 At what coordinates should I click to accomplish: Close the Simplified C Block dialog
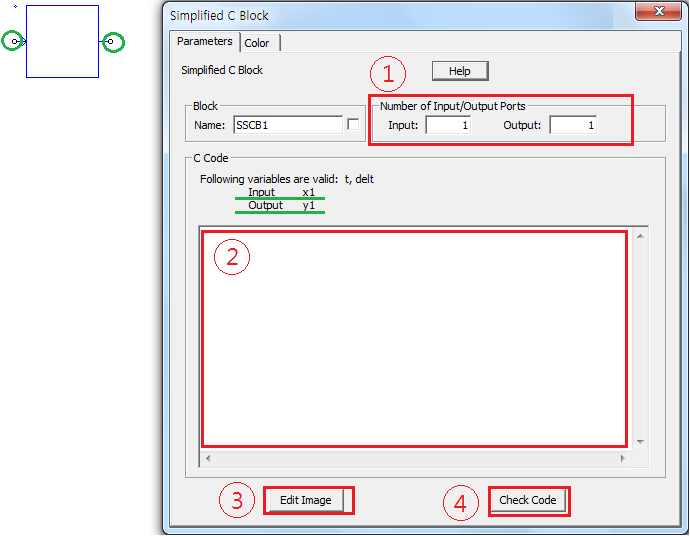coord(658,12)
